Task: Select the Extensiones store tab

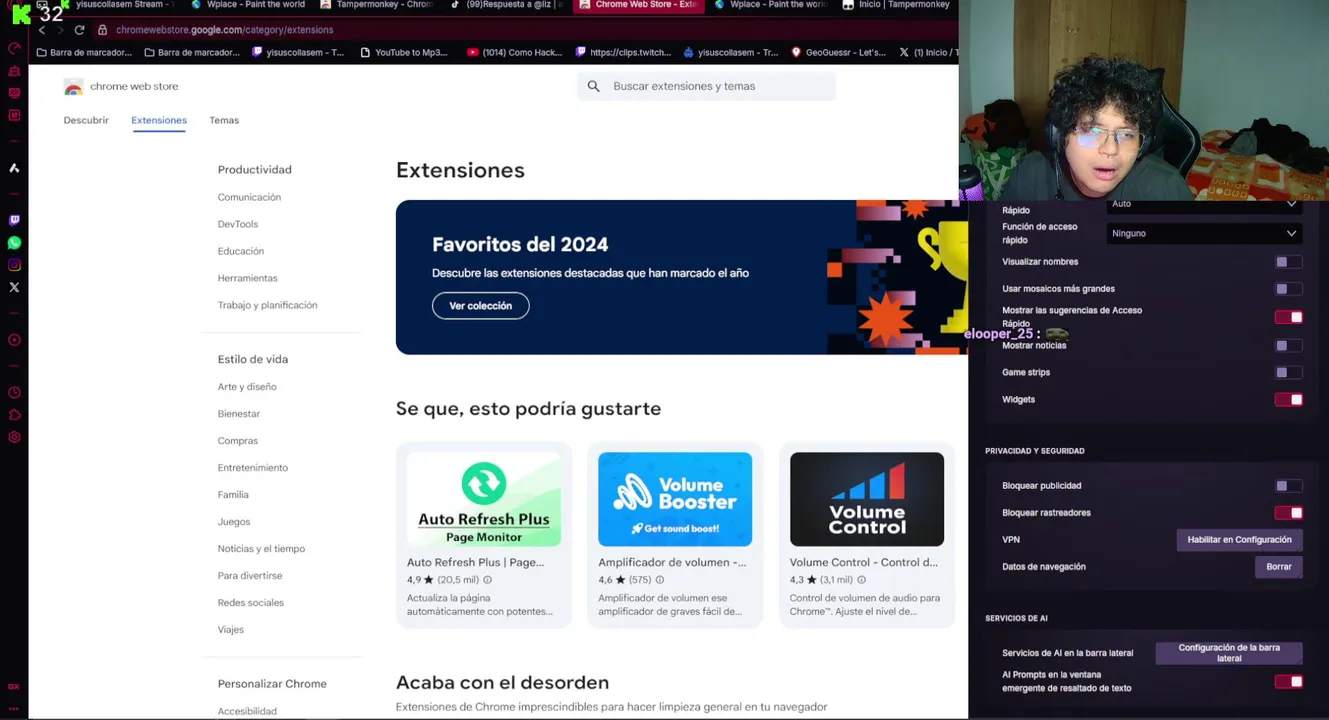Action: pyautogui.click(x=159, y=120)
